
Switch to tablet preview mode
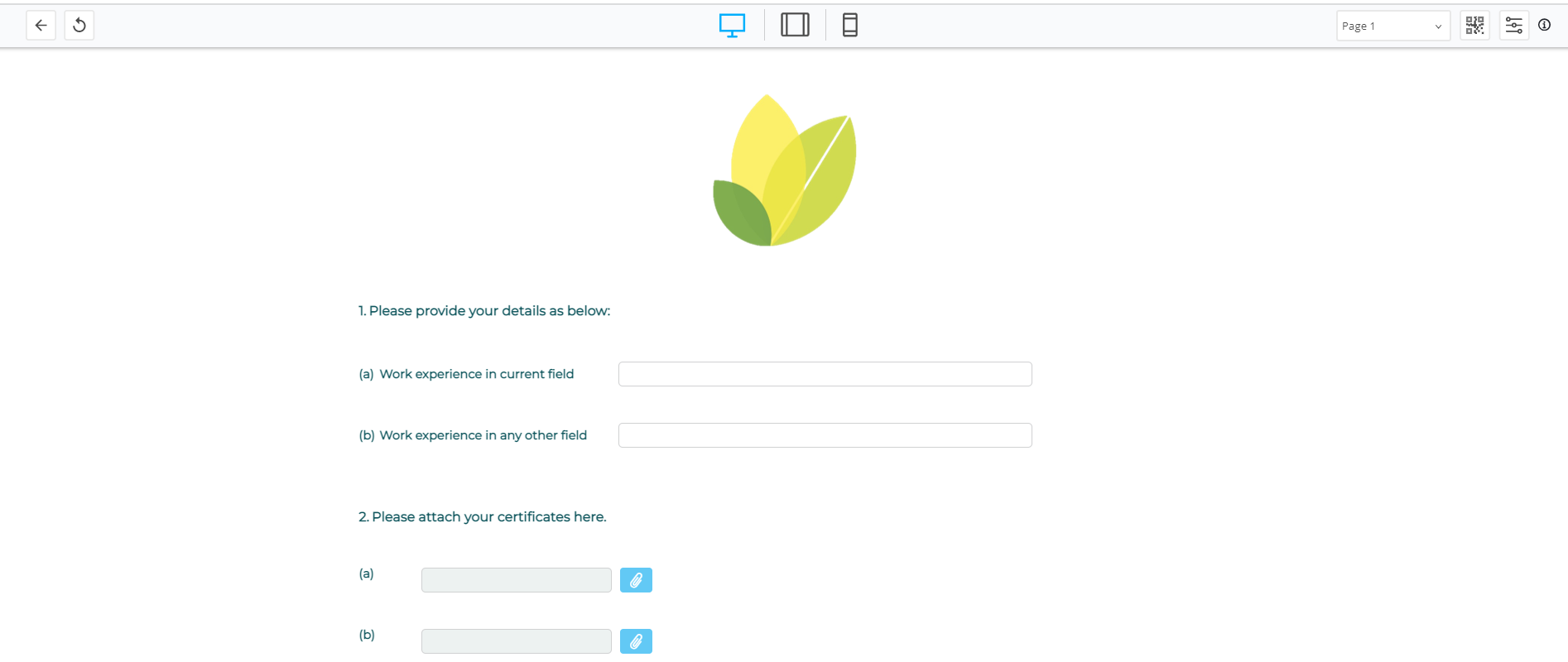(795, 26)
